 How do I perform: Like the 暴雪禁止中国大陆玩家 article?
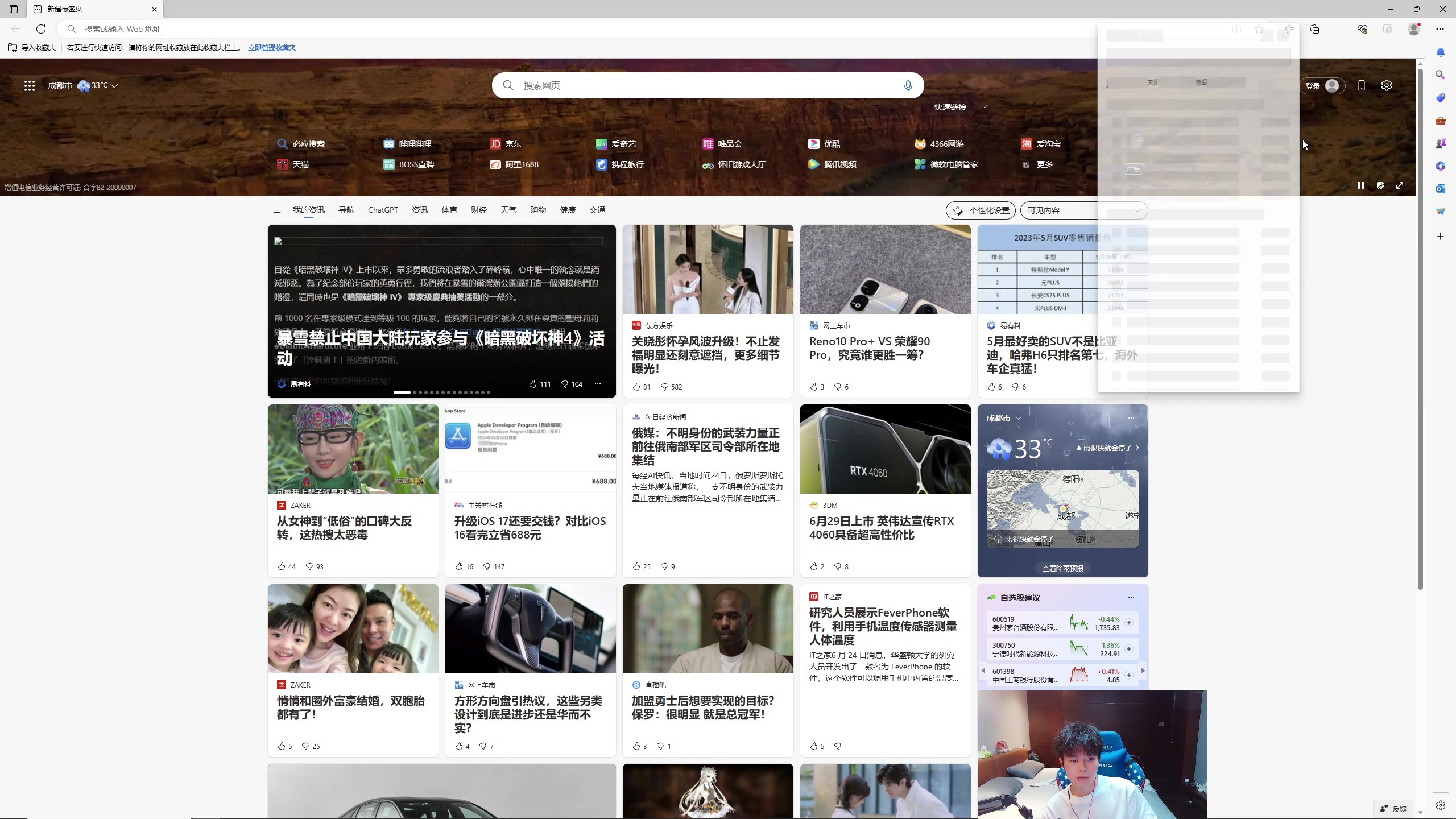click(x=539, y=384)
